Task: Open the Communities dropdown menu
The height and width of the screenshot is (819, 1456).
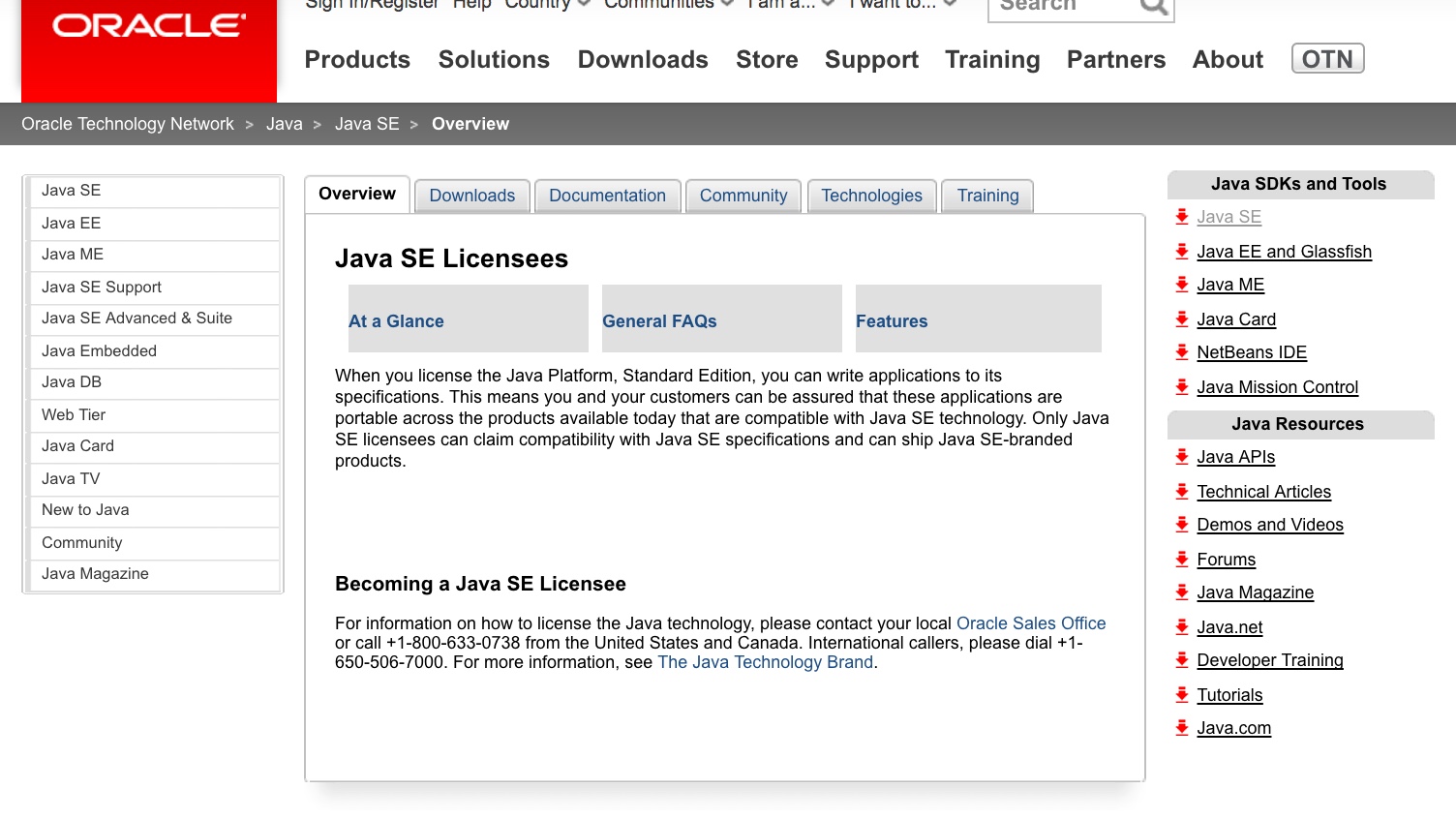Action: [x=668, y=5]
